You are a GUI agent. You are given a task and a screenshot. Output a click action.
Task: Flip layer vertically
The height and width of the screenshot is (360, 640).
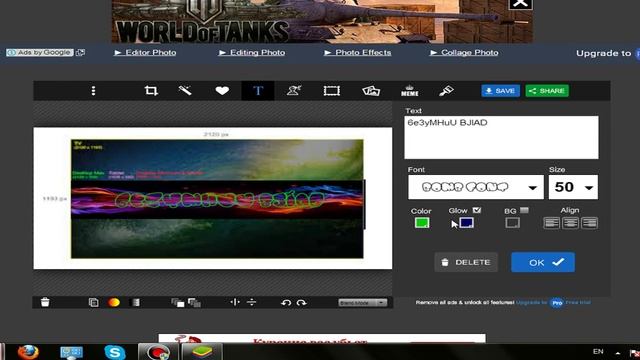(x=251, y=302)
